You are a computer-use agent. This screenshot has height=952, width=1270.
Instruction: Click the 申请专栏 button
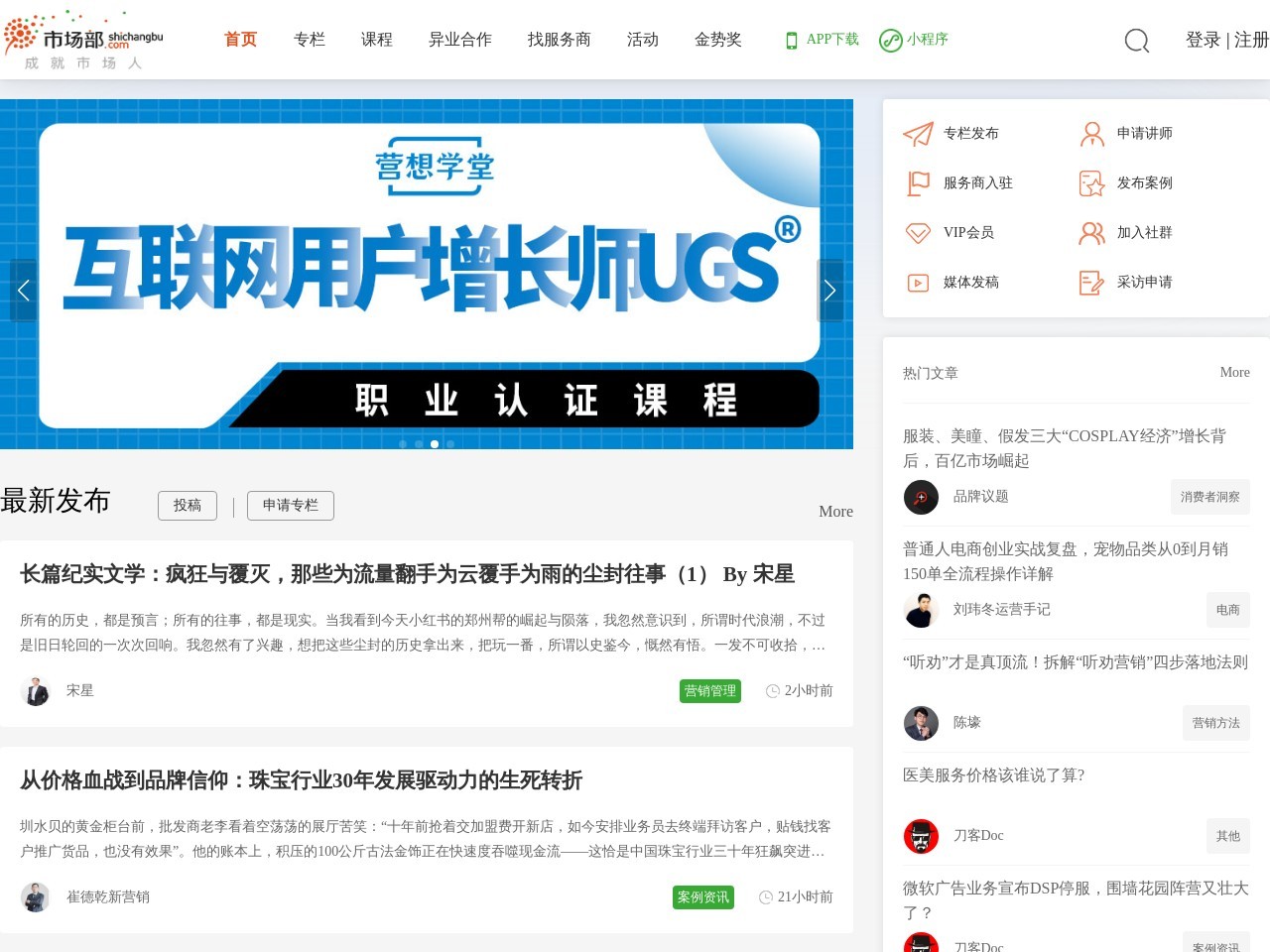pos(290,506)
